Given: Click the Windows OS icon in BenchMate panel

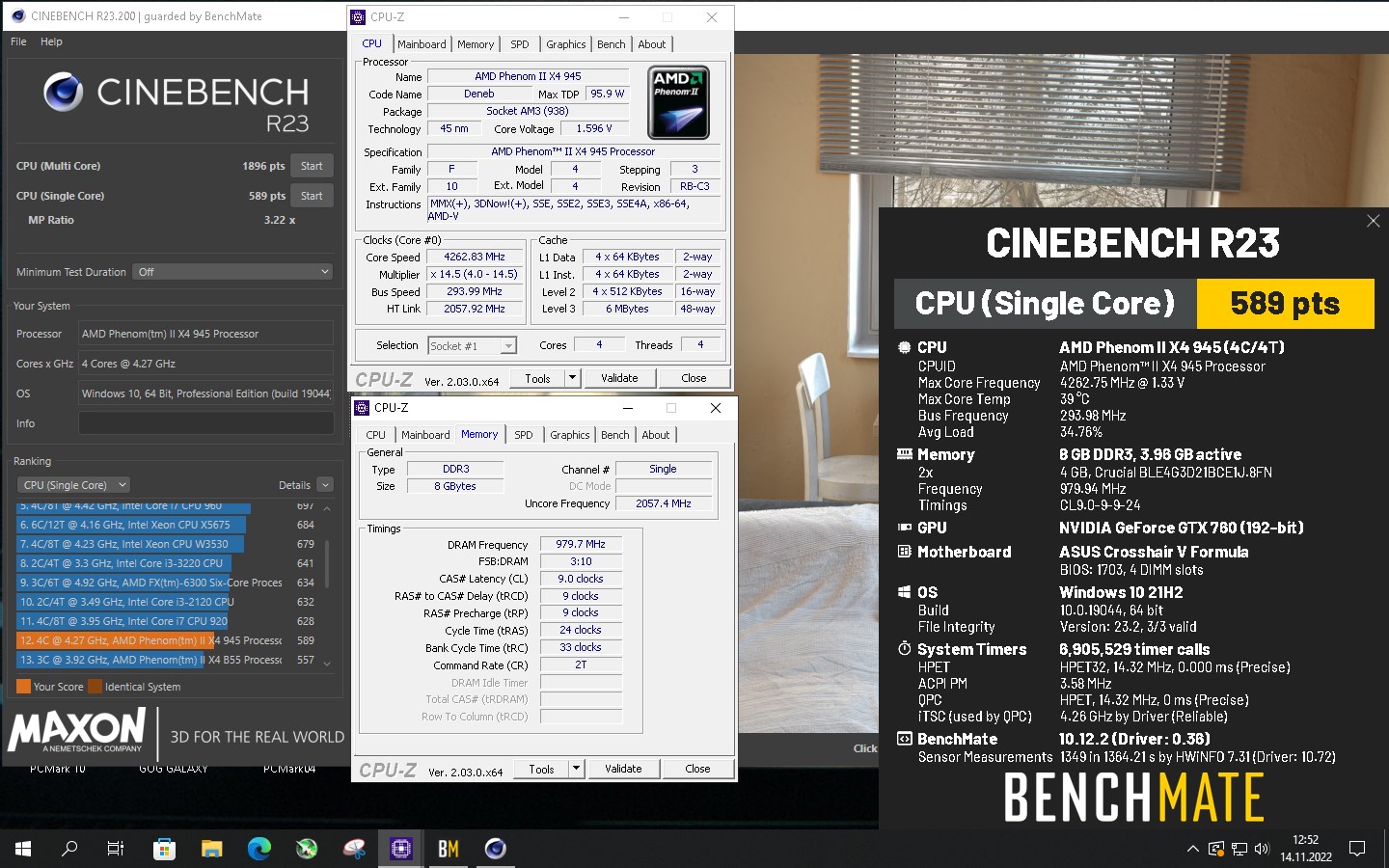Looking at the screenshot, I should [x=904, y=592].
